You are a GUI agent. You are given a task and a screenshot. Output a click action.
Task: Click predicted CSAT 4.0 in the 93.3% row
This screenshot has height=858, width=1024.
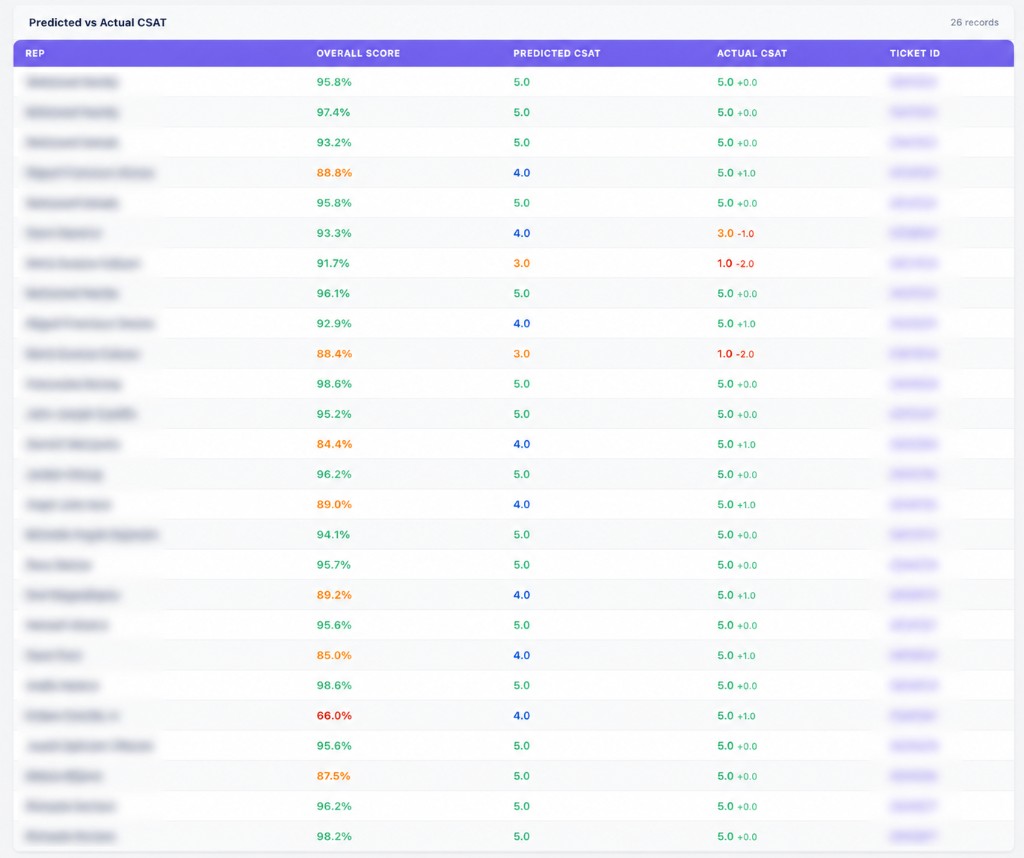coord(521,233)
